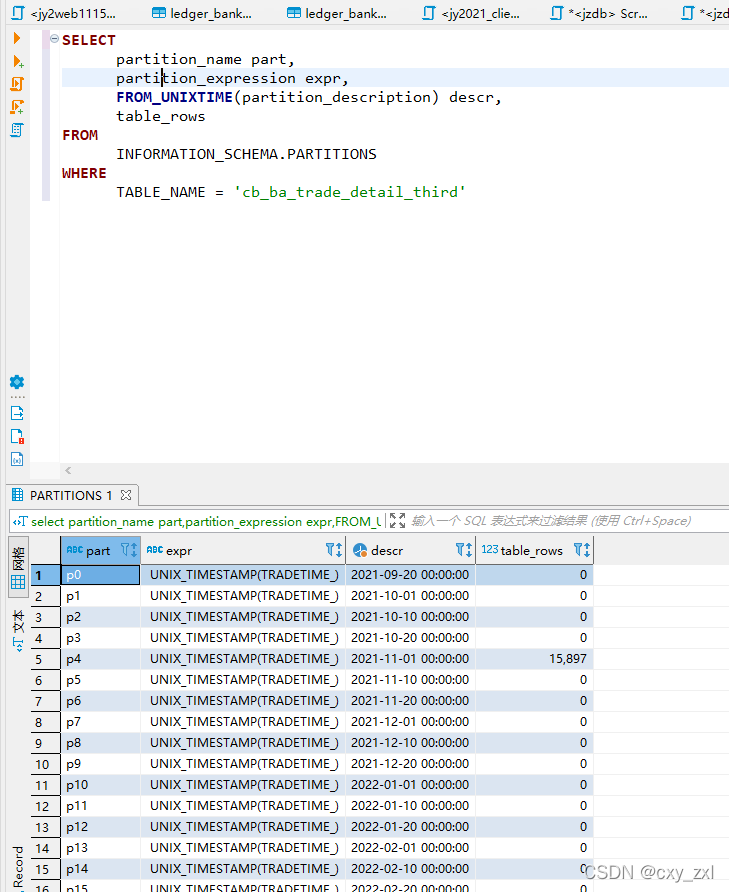Select the 15,897 table_rows cell
This screenshot has width=729, height=892.
click(534, 659)
